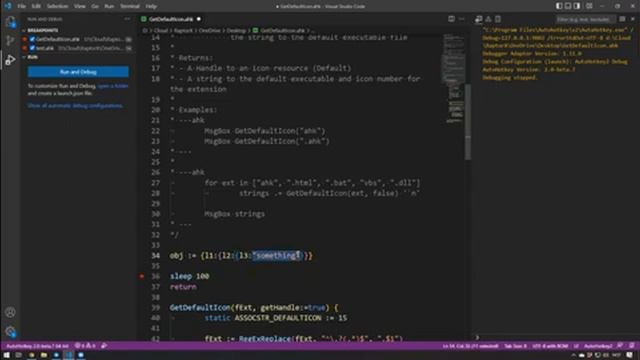
Task: Collapse the Run section
Action: point(31,57)
